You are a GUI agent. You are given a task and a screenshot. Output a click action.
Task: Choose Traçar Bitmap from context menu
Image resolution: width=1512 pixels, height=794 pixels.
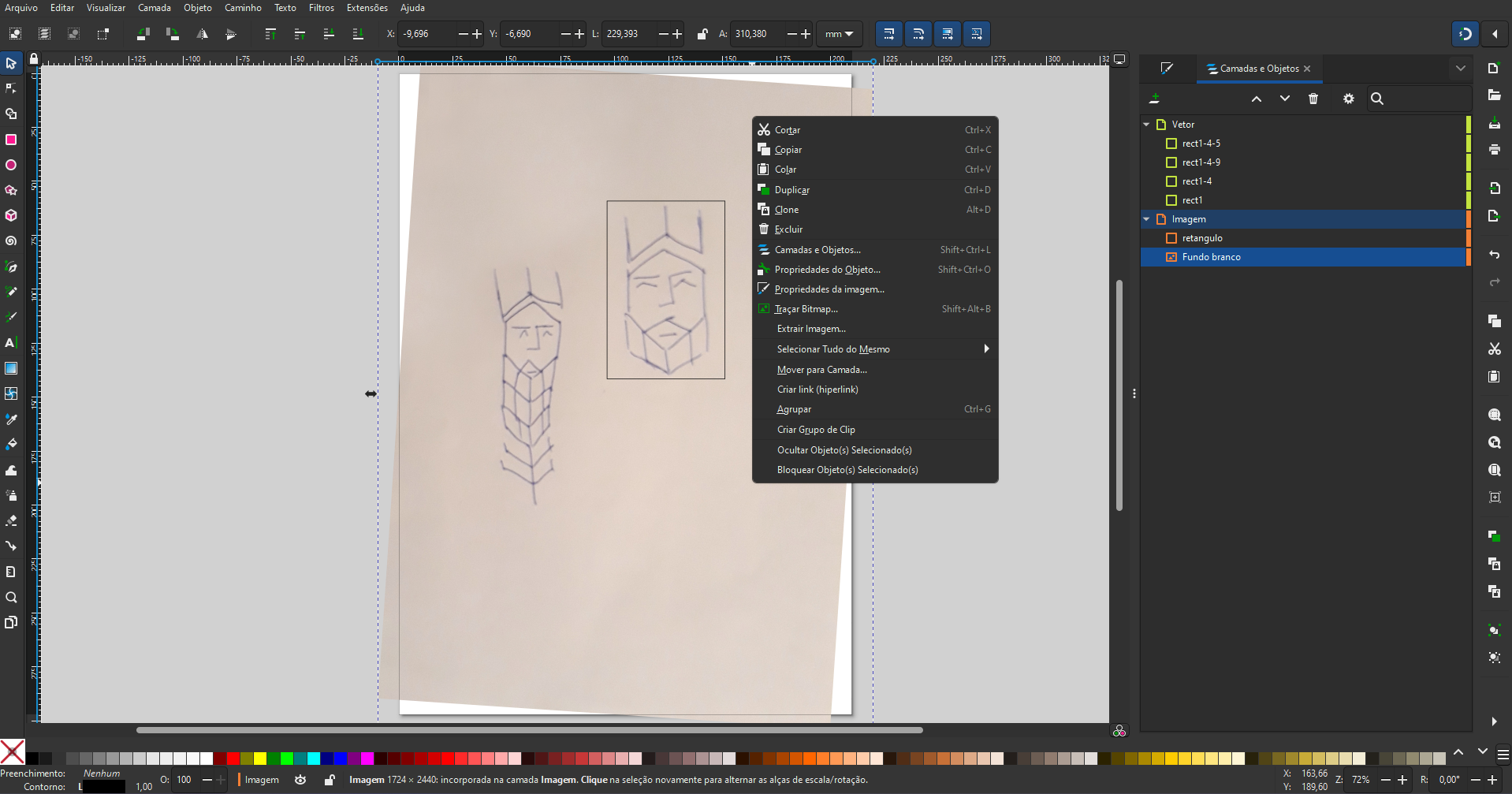coord(875,309)
